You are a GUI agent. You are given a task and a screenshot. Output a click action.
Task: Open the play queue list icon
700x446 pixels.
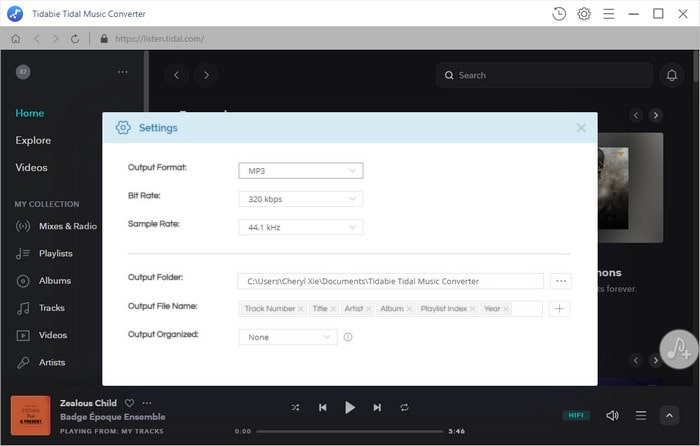(641, 416)
